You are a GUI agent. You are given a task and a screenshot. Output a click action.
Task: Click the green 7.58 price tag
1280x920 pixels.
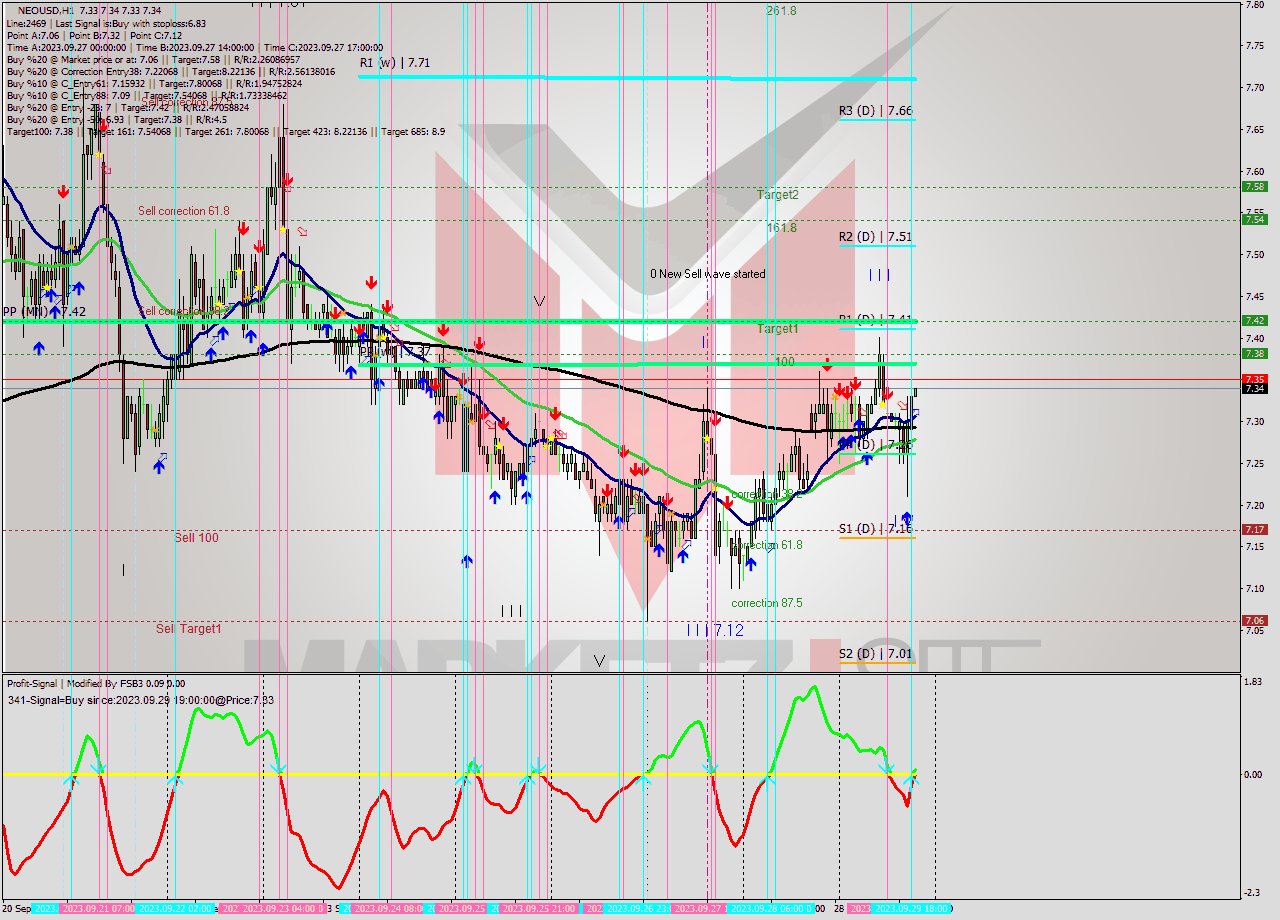[1254, 186]
